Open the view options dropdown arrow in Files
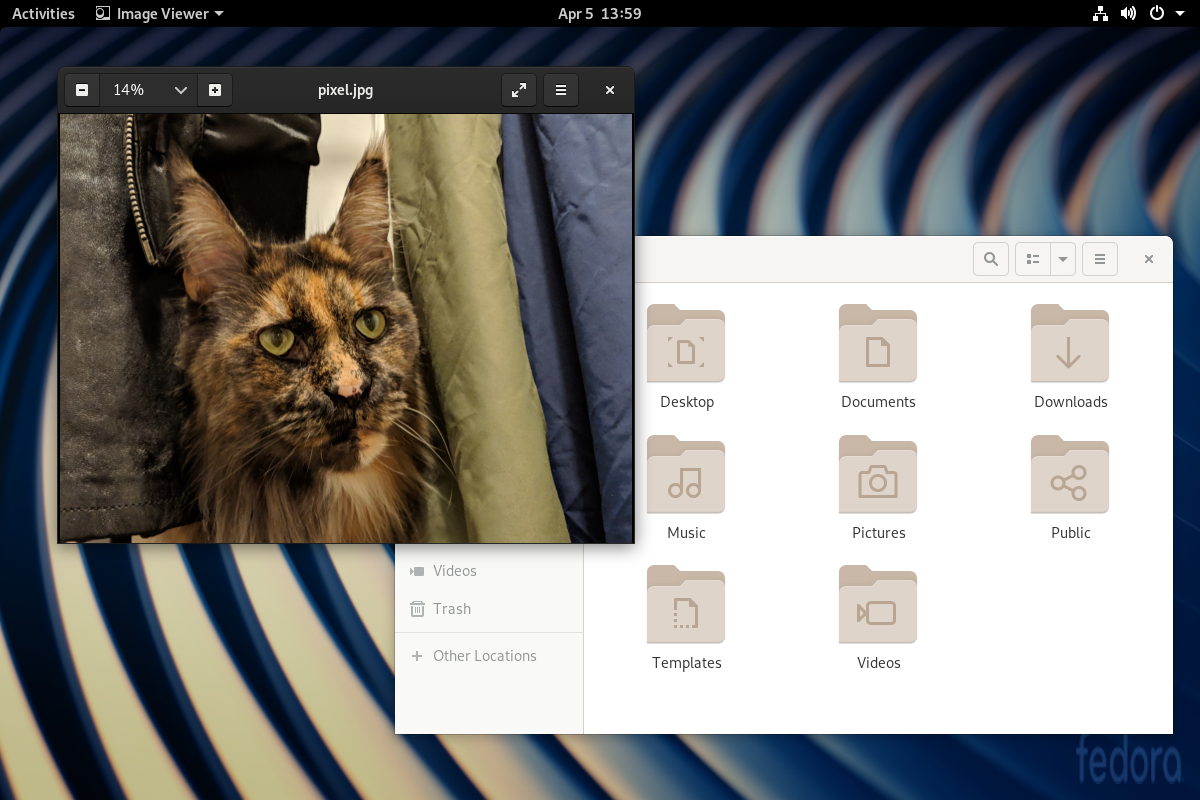The image size is (1200, 800). (x=1062, y=258)
